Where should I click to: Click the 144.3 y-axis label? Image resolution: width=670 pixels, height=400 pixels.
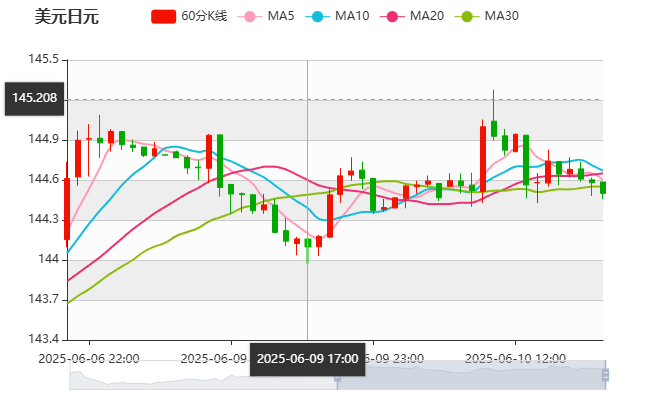pos(44,219)
